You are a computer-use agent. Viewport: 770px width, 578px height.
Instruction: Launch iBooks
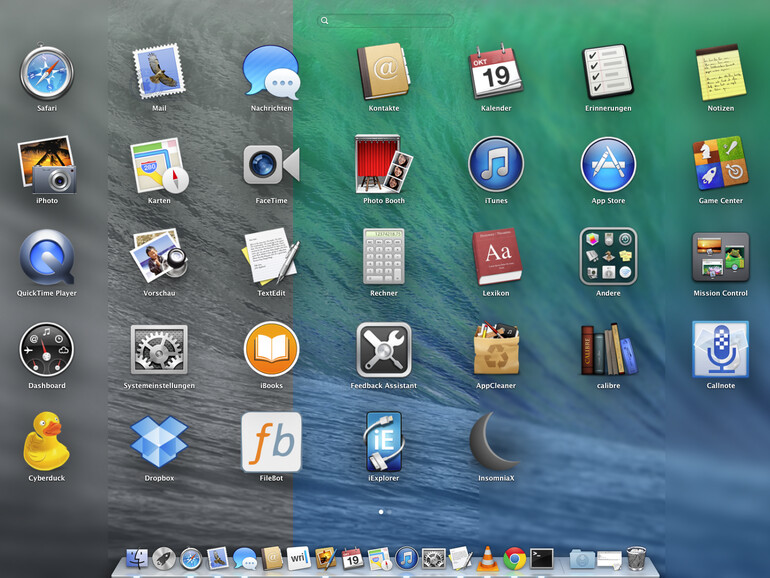[x=271, y=349]
